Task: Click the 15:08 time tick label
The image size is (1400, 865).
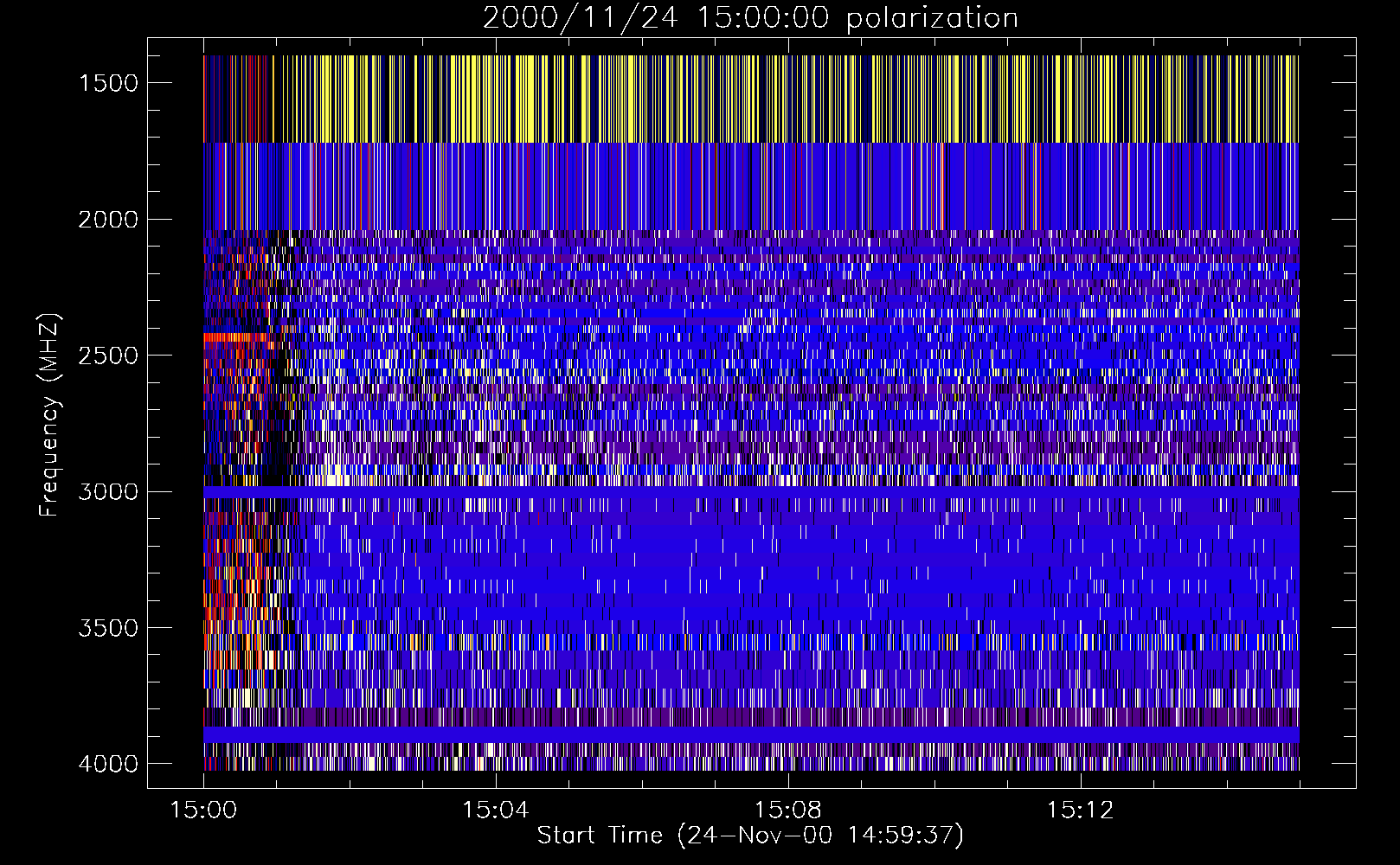Action: coord(787,811)
